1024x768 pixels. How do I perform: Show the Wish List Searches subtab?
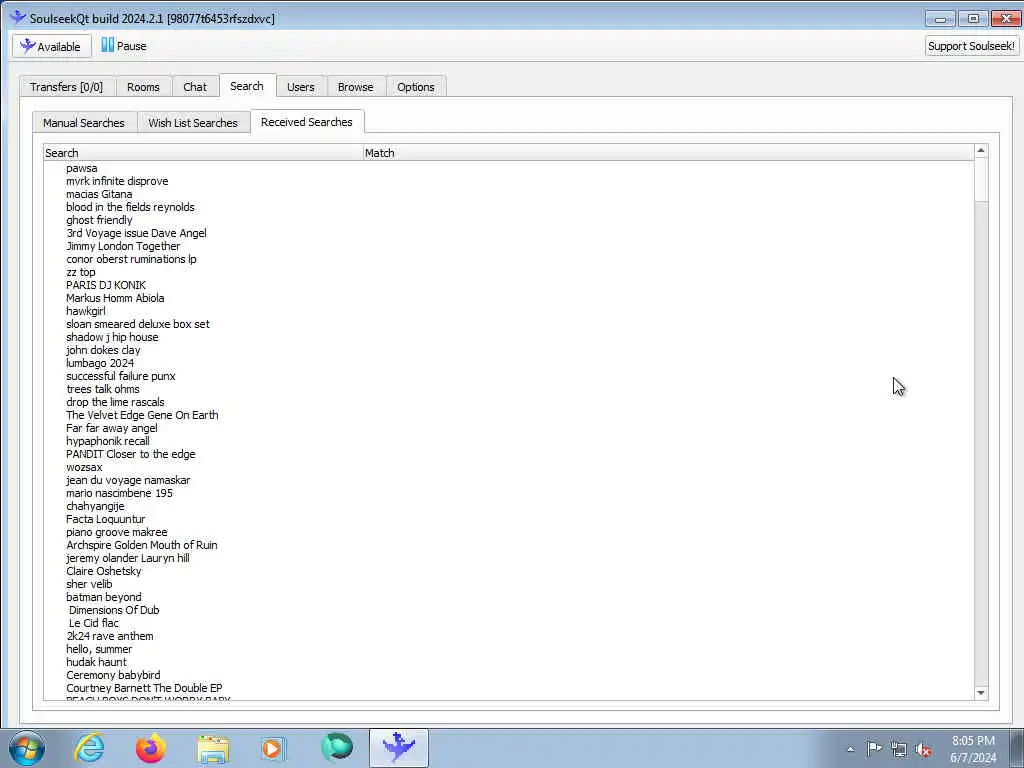click(193, 123)
